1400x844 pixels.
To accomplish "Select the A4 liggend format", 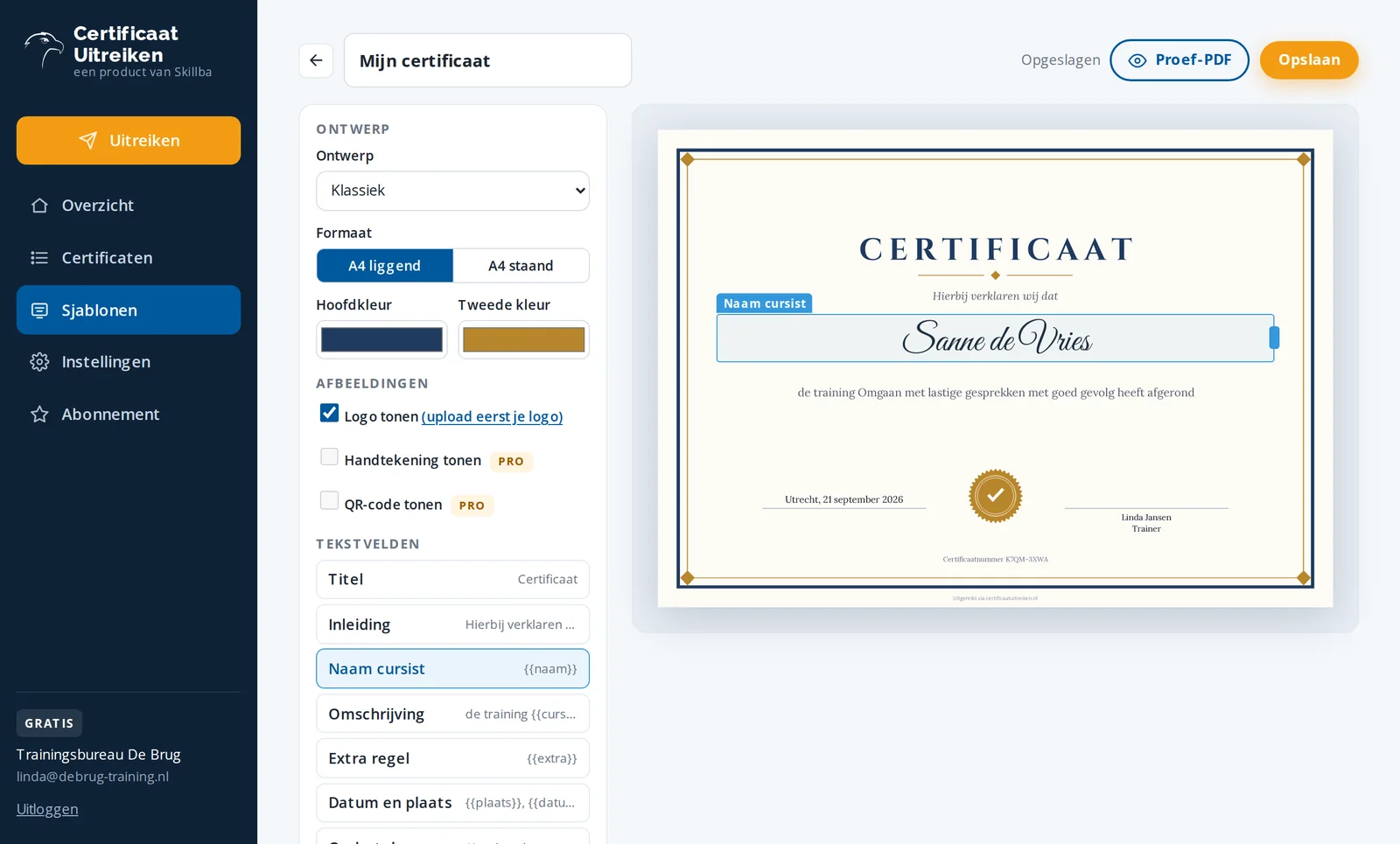I will [385, 266].
